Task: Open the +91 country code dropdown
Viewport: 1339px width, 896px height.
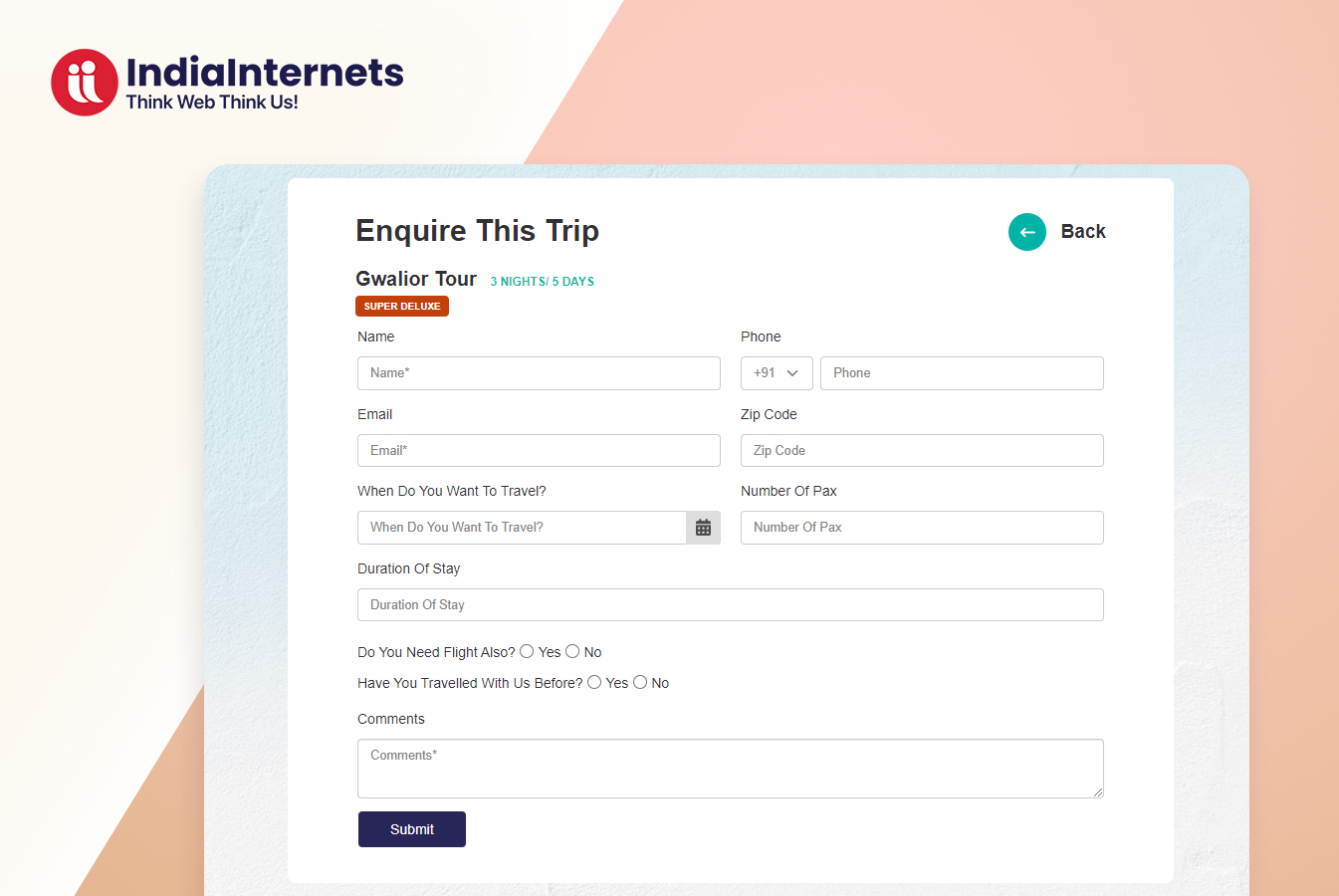Action: (777, 373)
